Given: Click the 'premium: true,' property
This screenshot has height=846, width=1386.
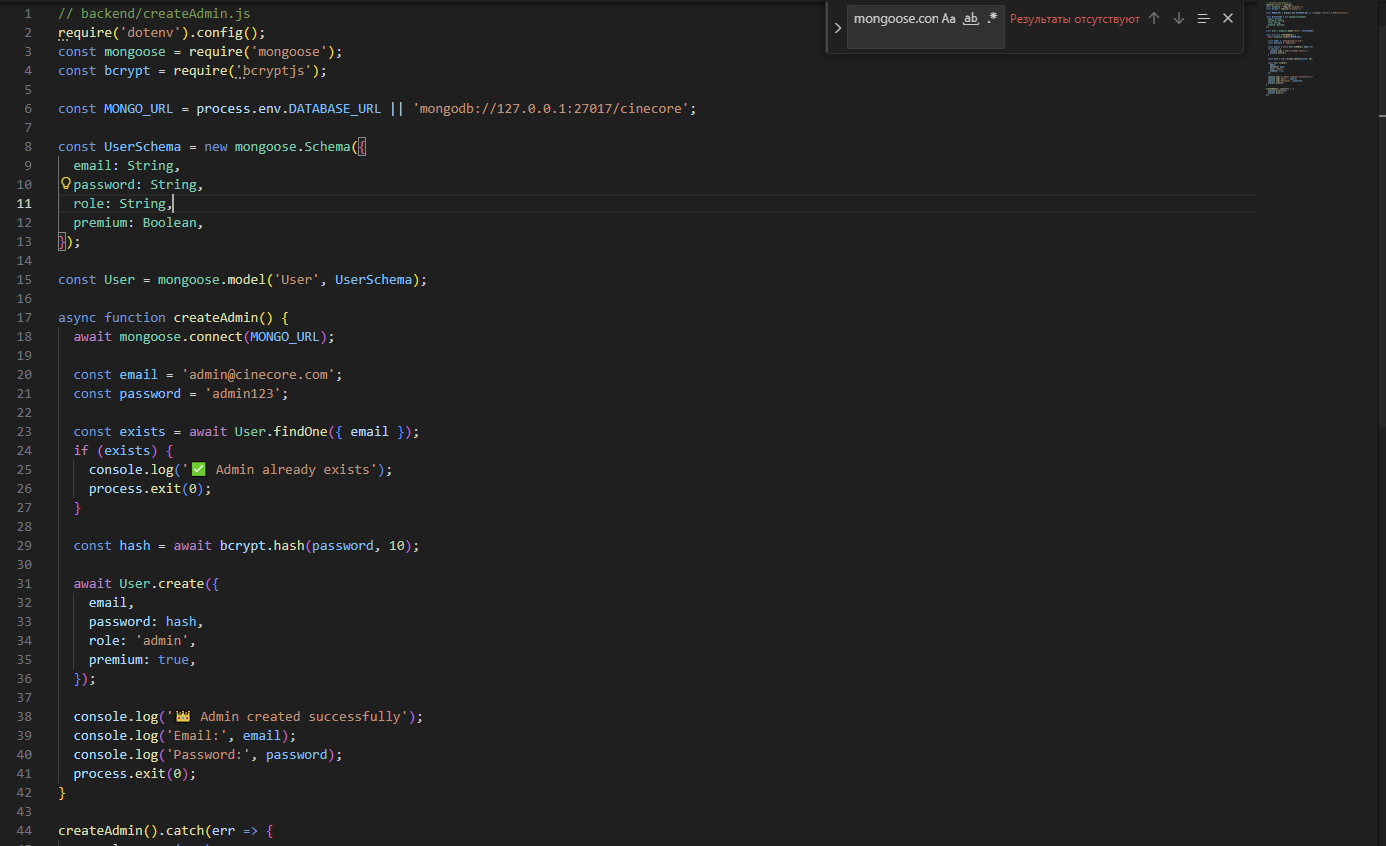Looking at the screenshot, I should [142, 659].
